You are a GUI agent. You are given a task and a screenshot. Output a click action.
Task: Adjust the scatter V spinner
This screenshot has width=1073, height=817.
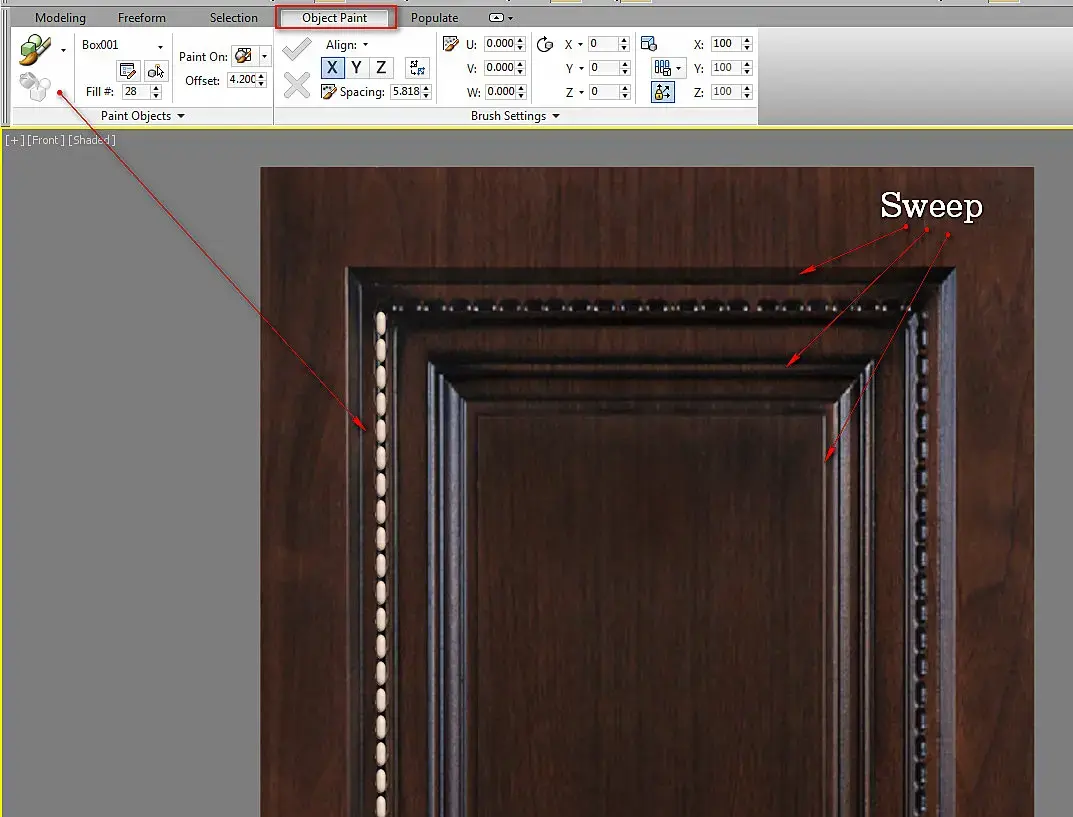[x=520, y=68]
